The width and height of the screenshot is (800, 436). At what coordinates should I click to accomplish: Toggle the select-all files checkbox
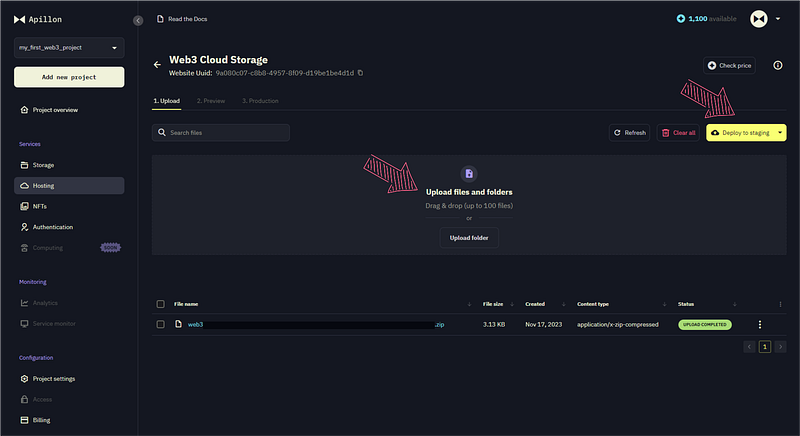161,304
